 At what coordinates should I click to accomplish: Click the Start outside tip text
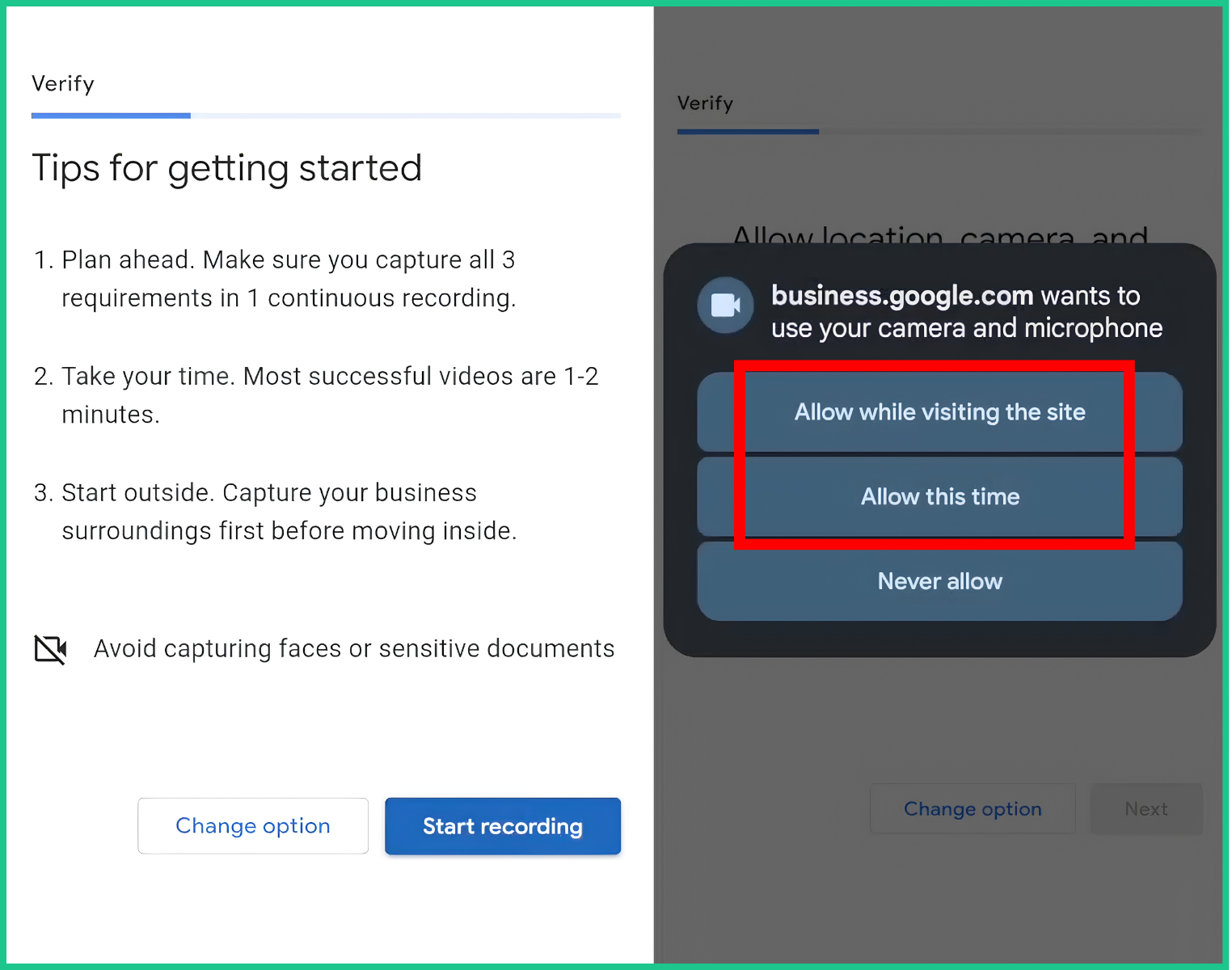tap(289, 512)
